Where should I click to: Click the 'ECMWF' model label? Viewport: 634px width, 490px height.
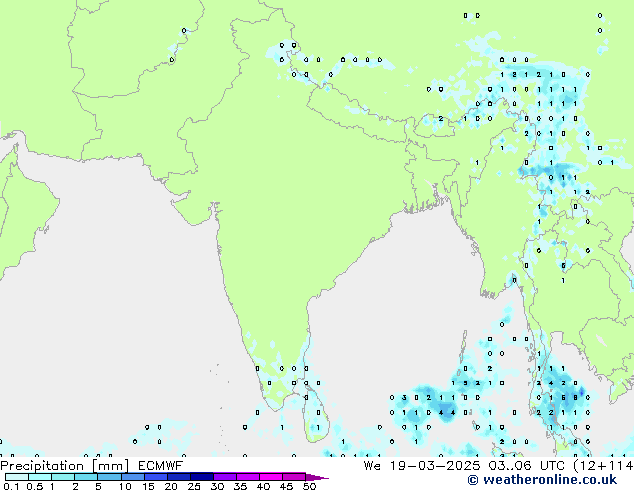[161, 466]
